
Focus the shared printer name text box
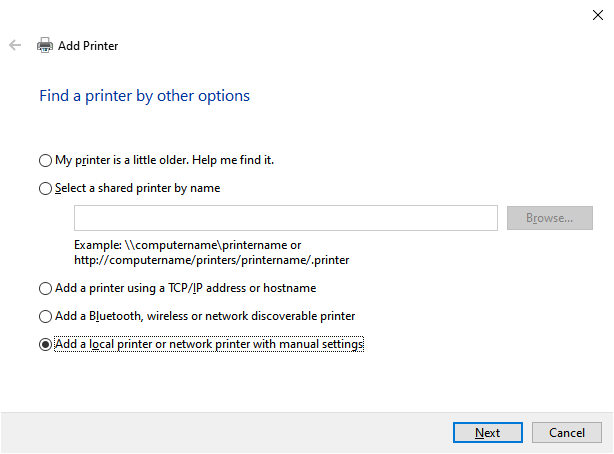tap(286, 218)
